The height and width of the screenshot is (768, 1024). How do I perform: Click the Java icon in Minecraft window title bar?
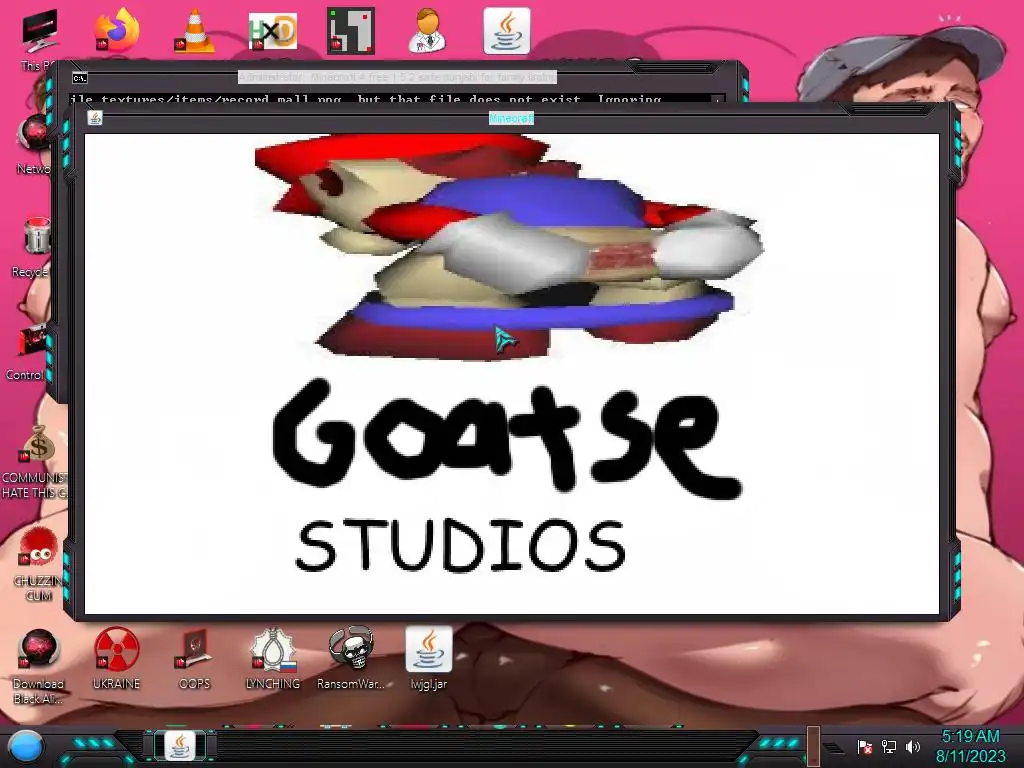click(x=95, y=118)
